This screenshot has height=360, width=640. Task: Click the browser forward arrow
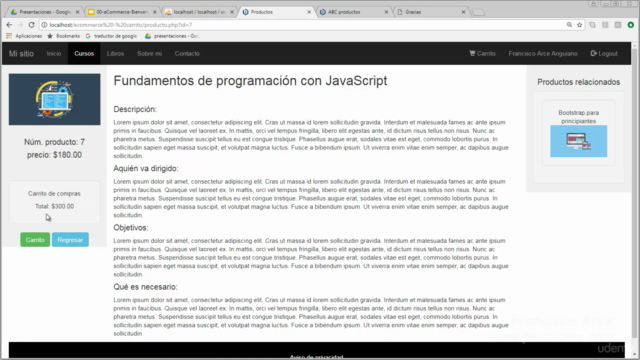pyautogui.click(x=20, y=25)
